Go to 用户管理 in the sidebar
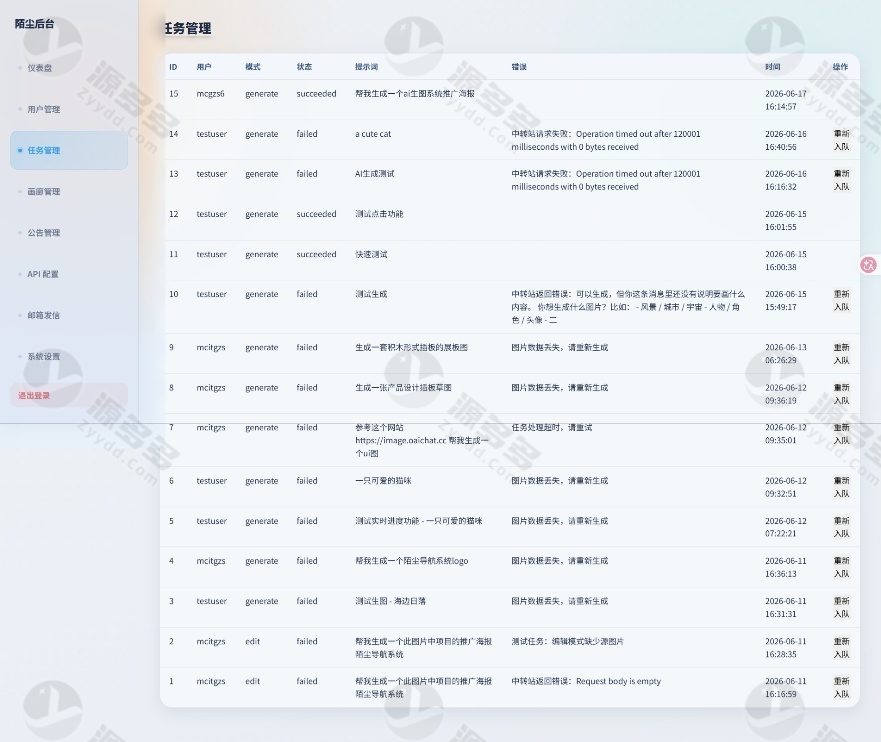 point(69,109)
